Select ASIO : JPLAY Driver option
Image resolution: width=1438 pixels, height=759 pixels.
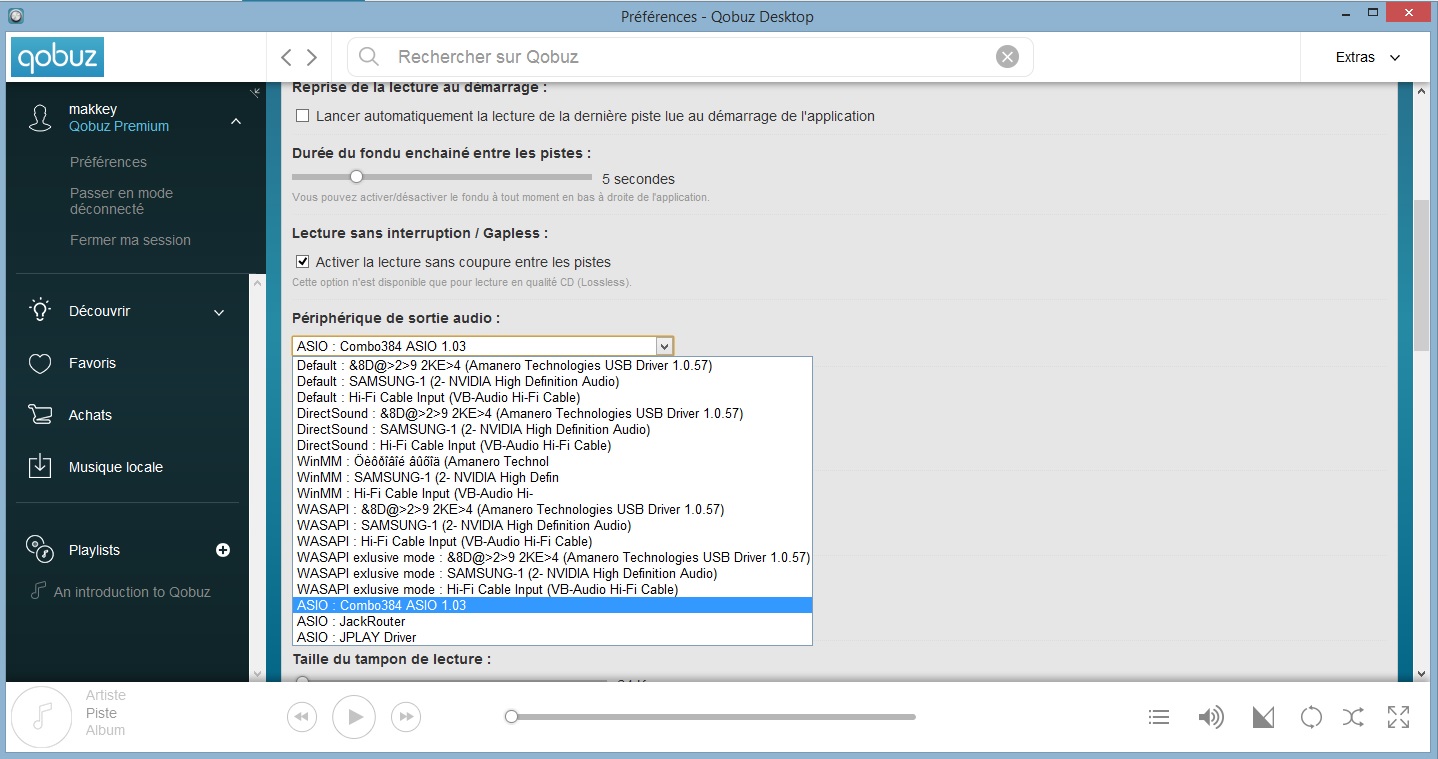(552, 637)
